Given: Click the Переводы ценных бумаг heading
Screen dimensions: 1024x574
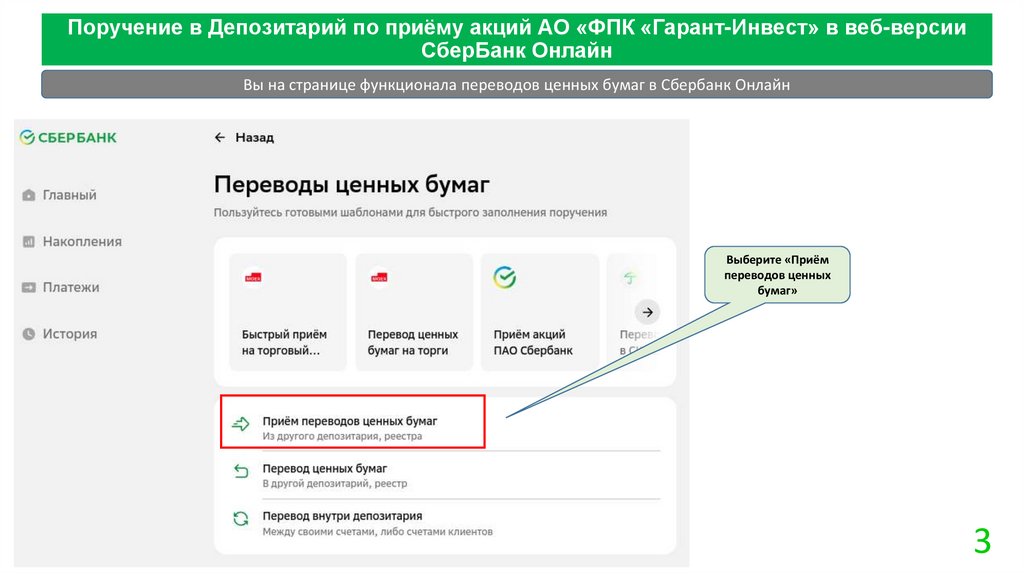Looking at the screenshot, I should pos(351,185).
